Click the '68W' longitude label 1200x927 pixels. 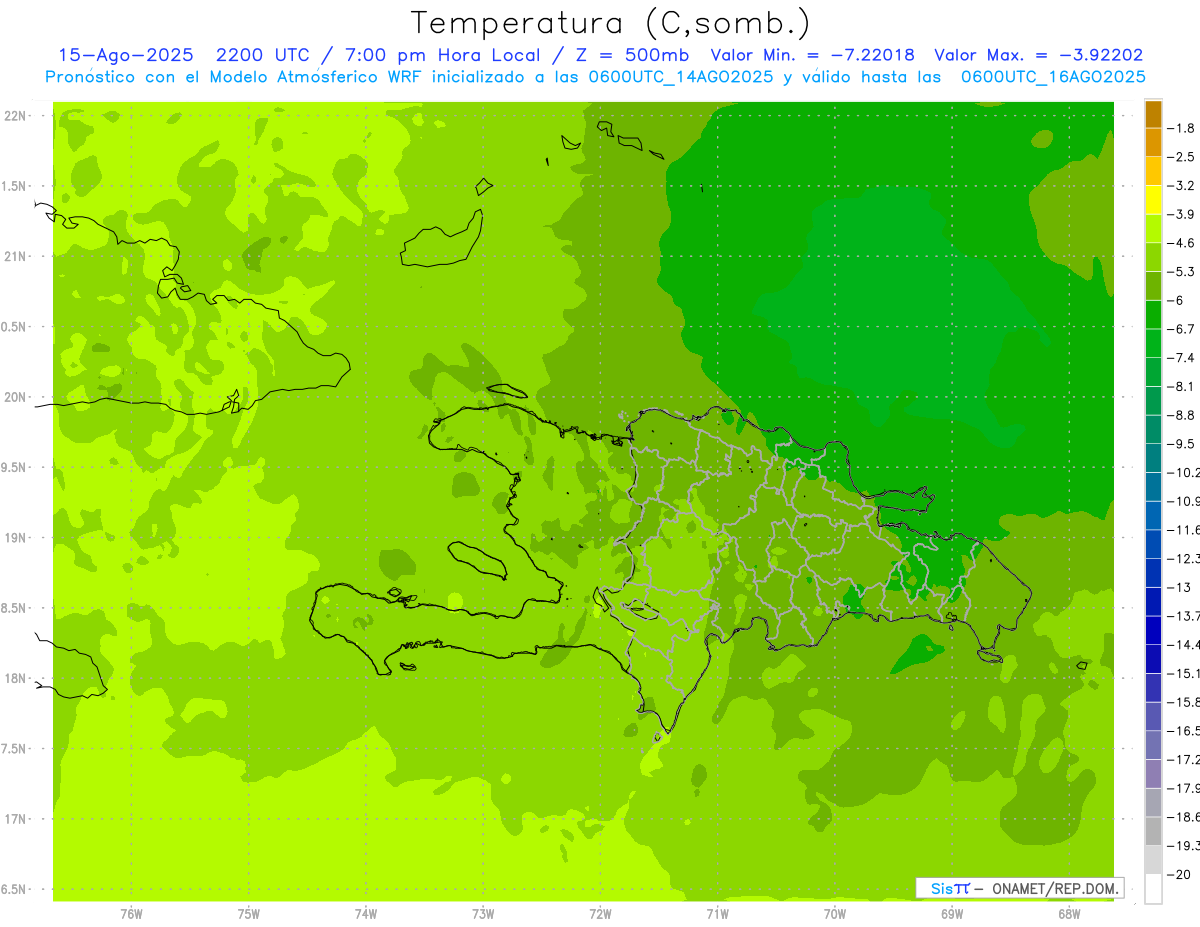pos(1069,914)
